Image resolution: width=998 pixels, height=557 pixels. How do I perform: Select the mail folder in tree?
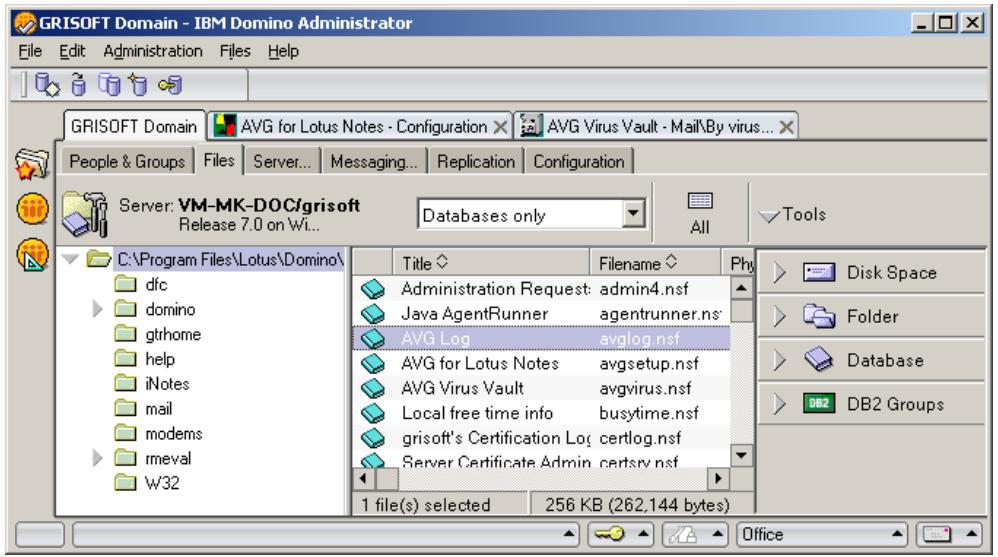(x=158, y=409)
